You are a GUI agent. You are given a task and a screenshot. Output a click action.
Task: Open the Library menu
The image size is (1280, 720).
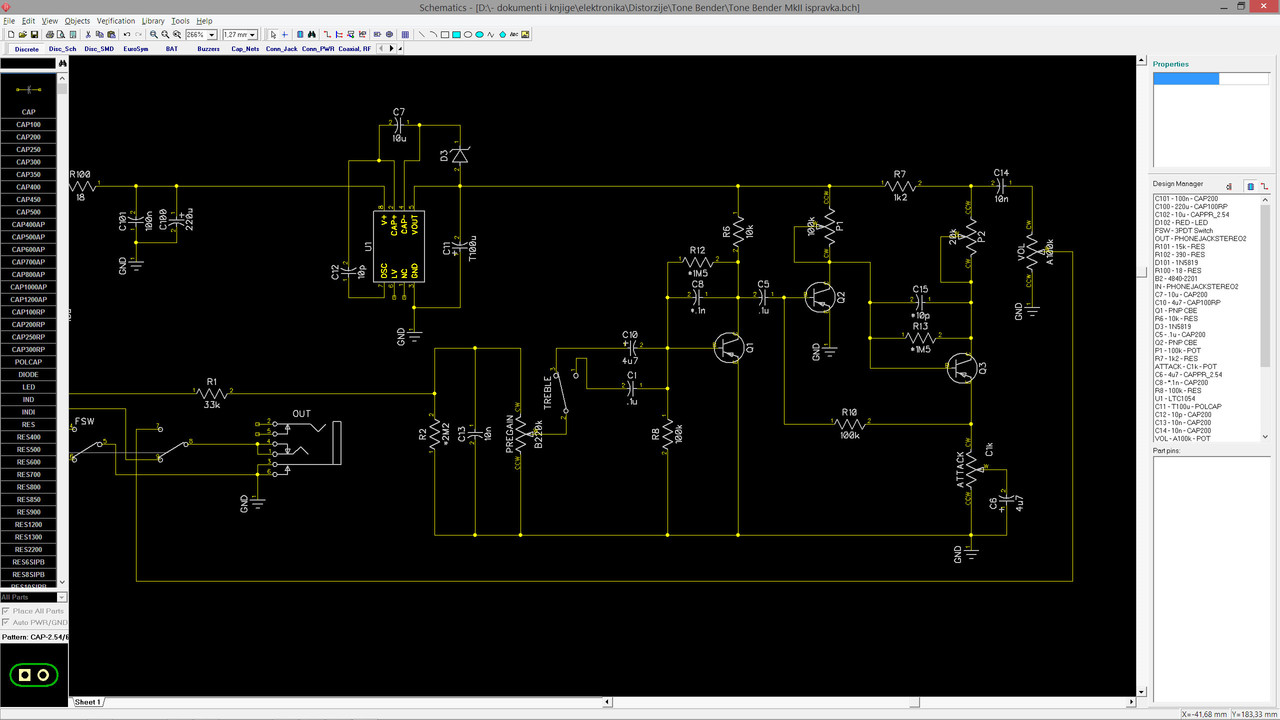point(153,20)
